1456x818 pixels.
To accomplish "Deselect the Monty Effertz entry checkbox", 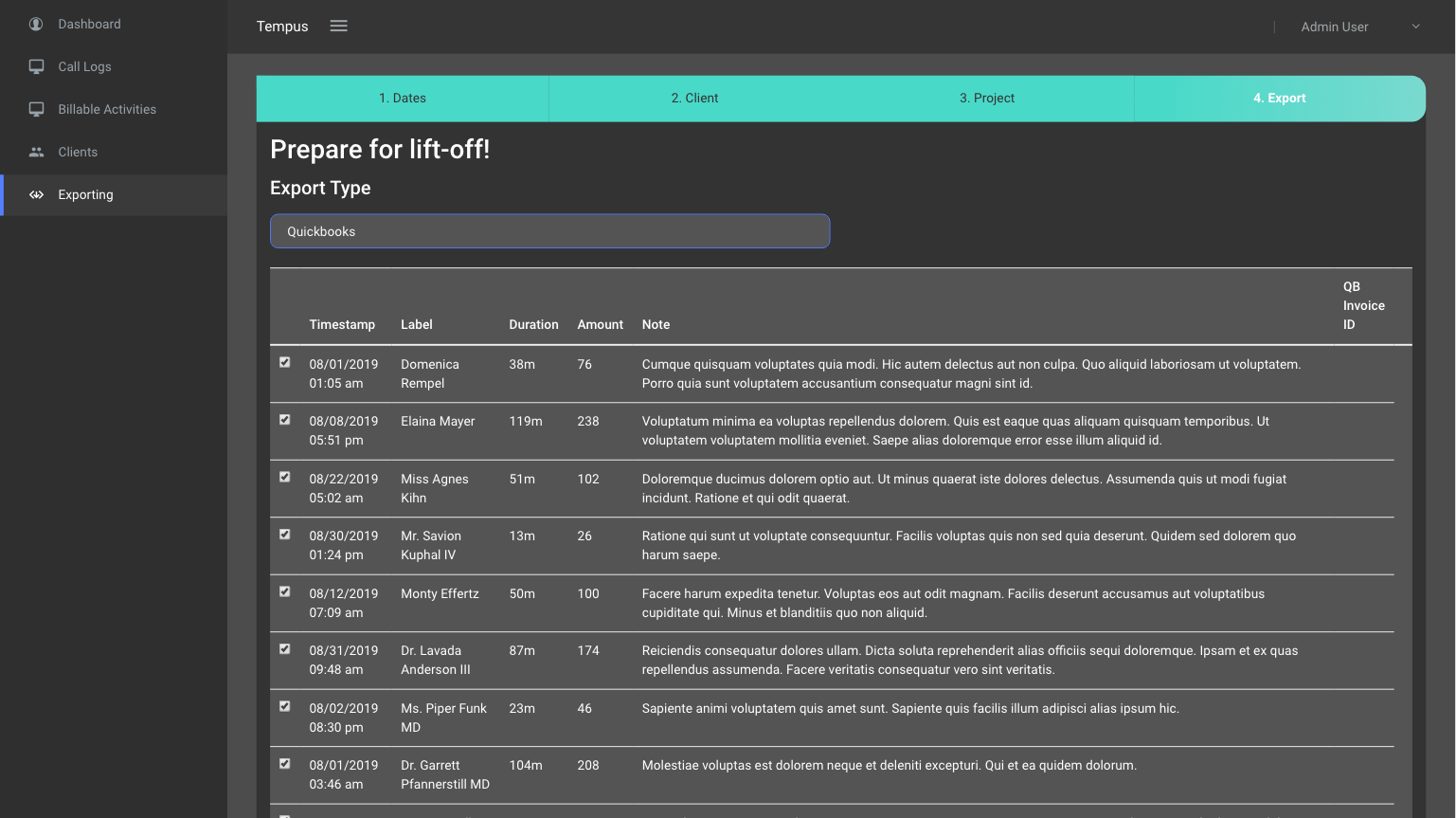I will point(285,591).
